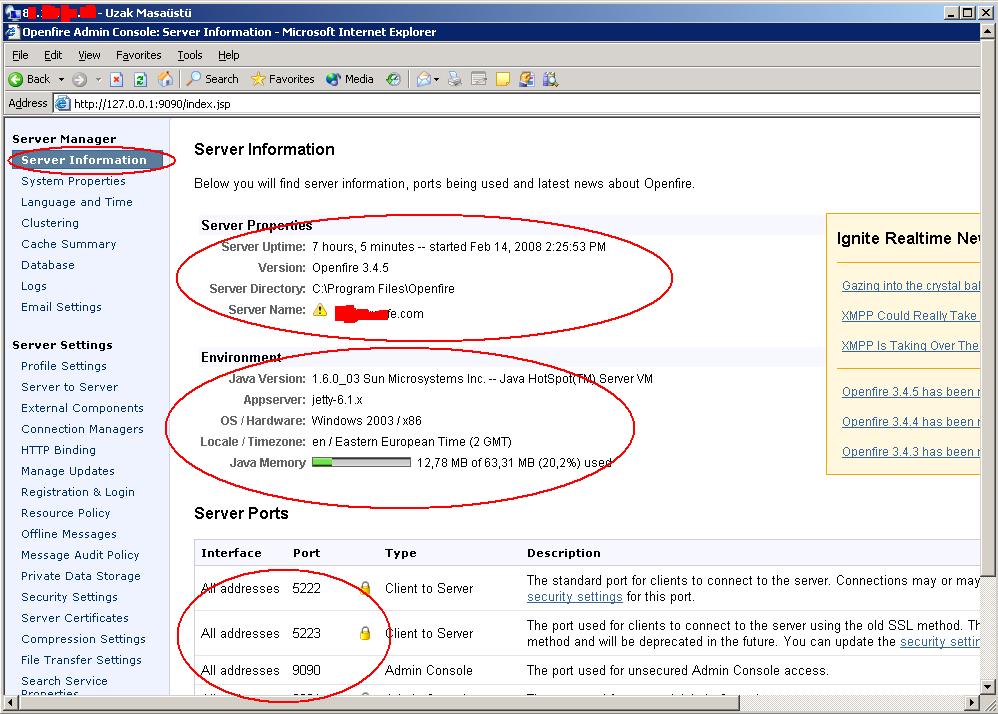Open Connection Managers settings
This screenshot has height=714, width=998.
(x=82, y=429)
